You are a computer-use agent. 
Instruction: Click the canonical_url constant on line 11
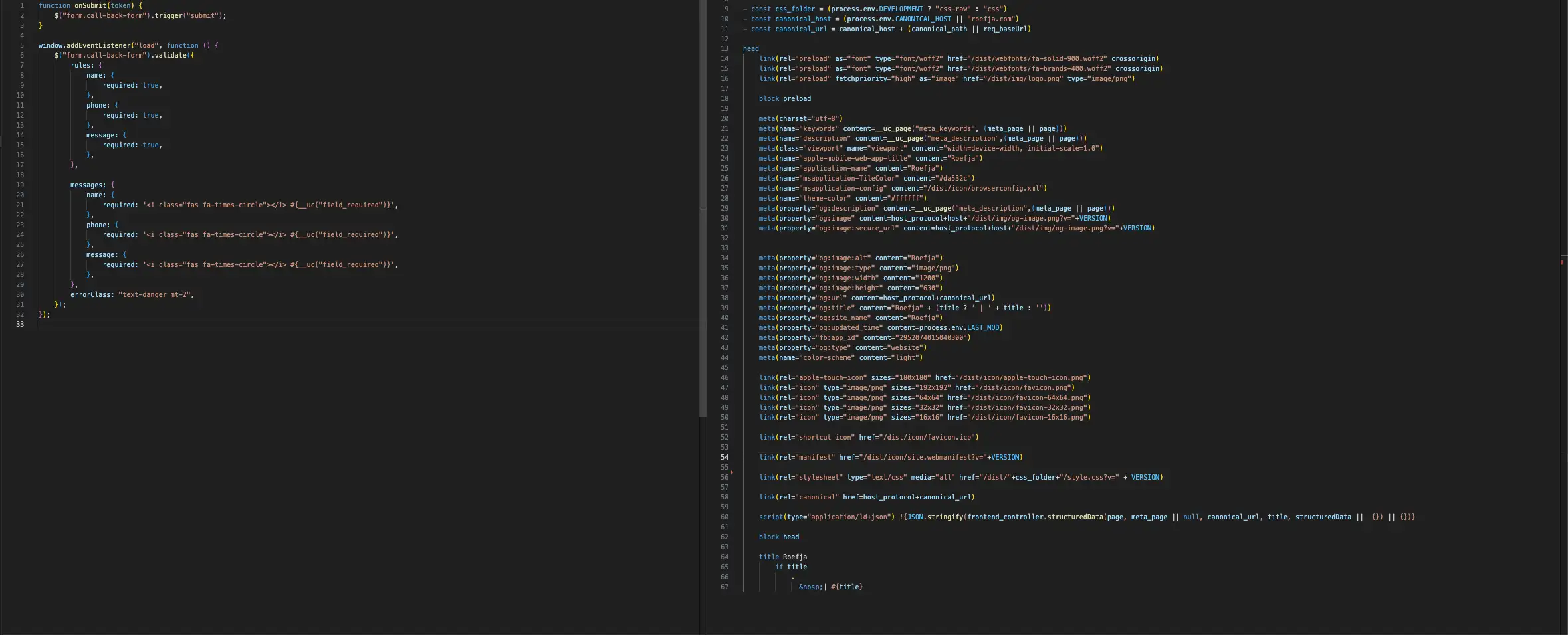801,29
